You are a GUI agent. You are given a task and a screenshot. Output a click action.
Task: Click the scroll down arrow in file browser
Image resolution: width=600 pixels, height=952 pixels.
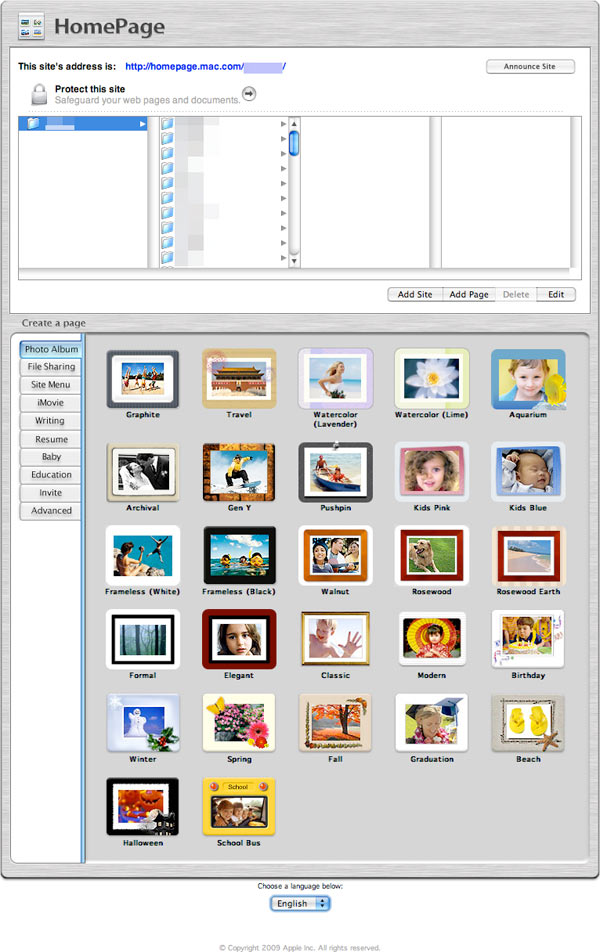tap(294, 261)
